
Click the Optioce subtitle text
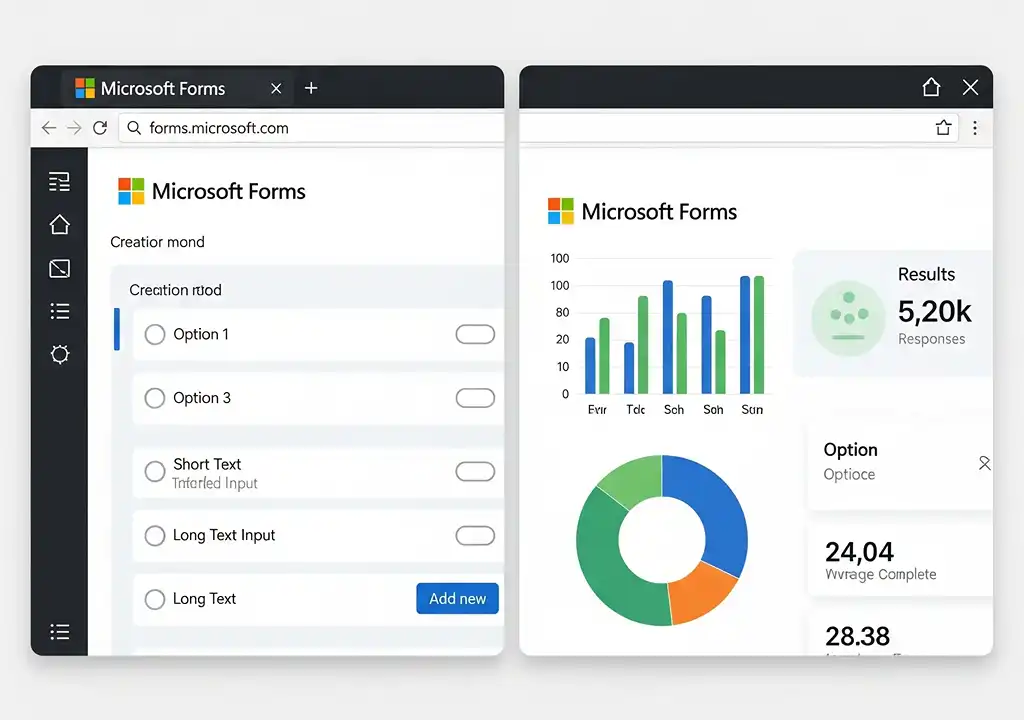tap(849, 474)
